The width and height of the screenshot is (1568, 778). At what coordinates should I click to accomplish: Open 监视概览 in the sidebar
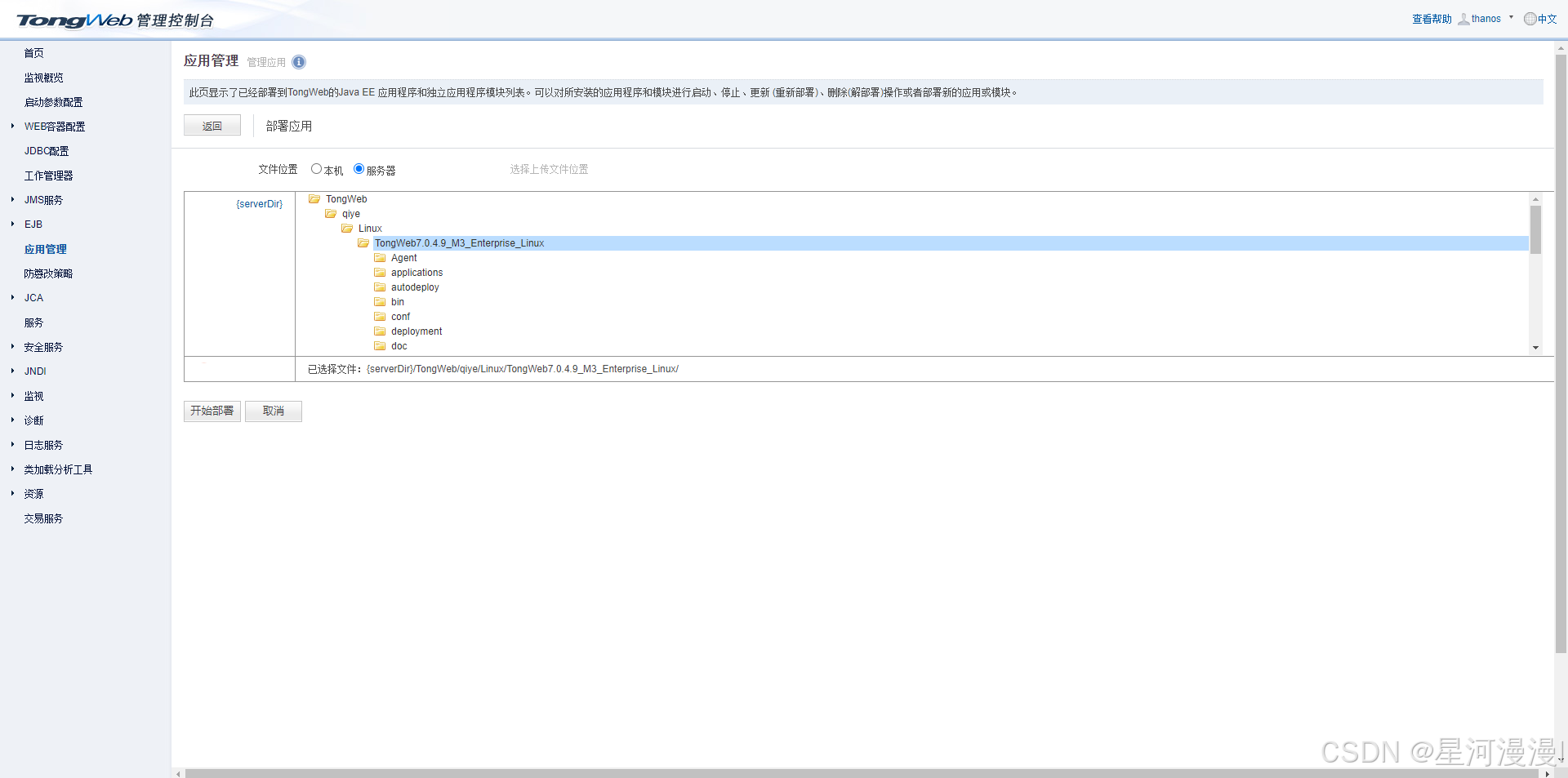click(x=44, y=78)
